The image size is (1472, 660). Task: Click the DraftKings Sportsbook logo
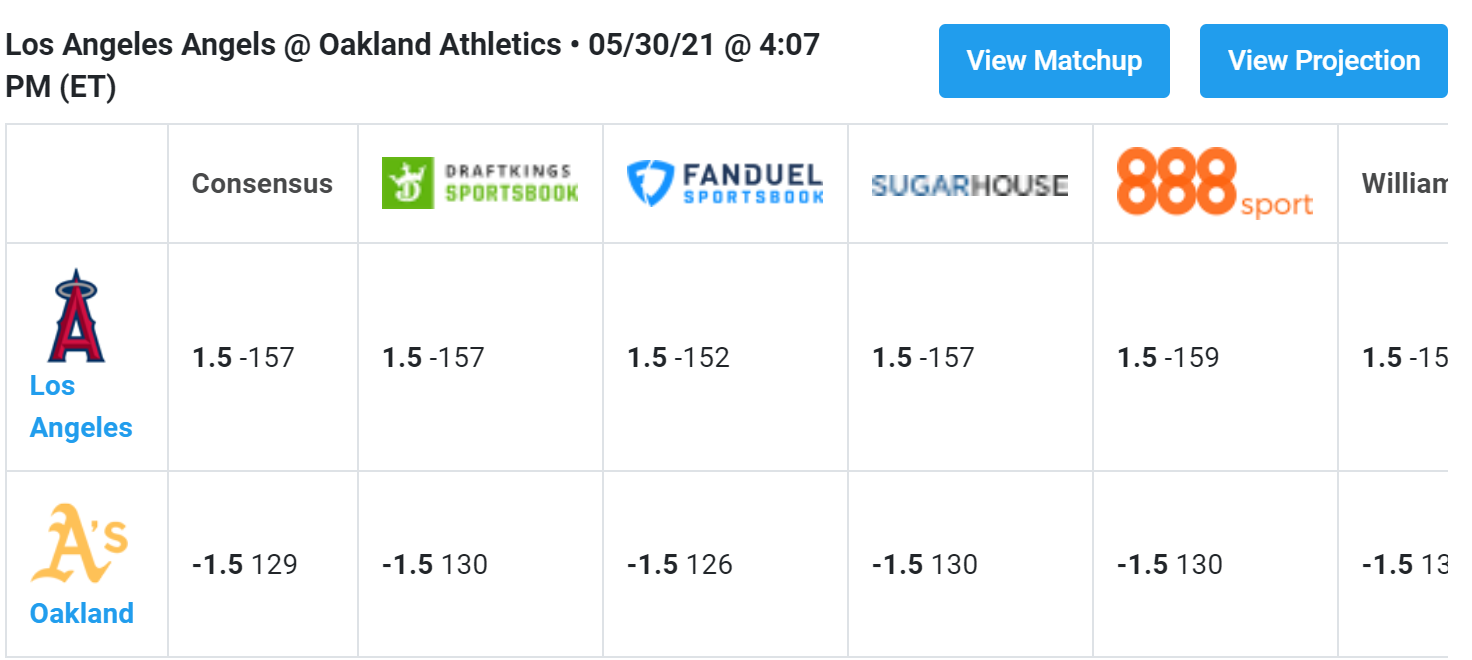click(480, 183)
